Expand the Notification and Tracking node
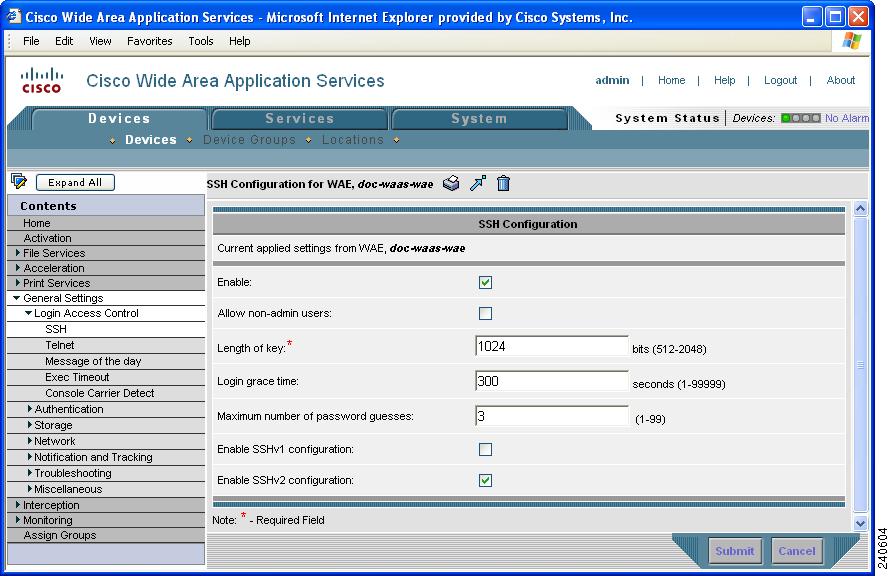 (x=30, y=456)
